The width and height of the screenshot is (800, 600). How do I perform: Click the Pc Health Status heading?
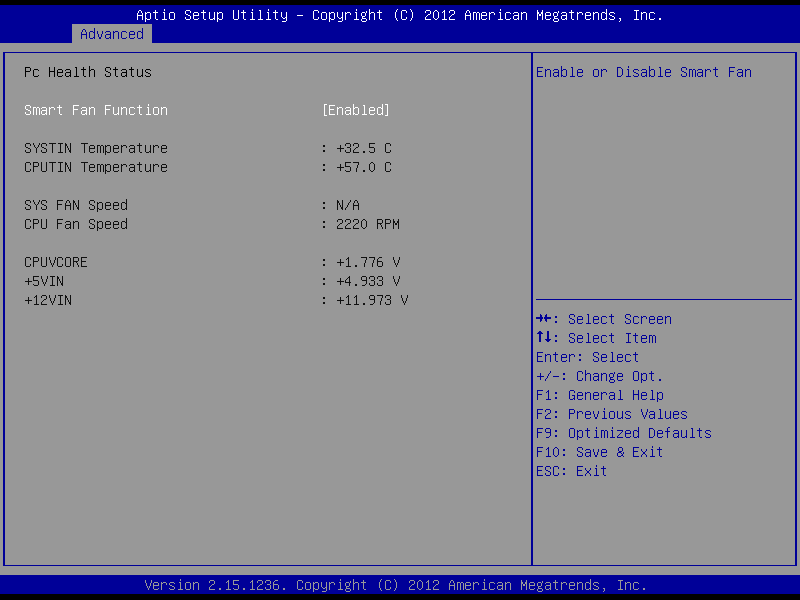click(x=88, y=72)
